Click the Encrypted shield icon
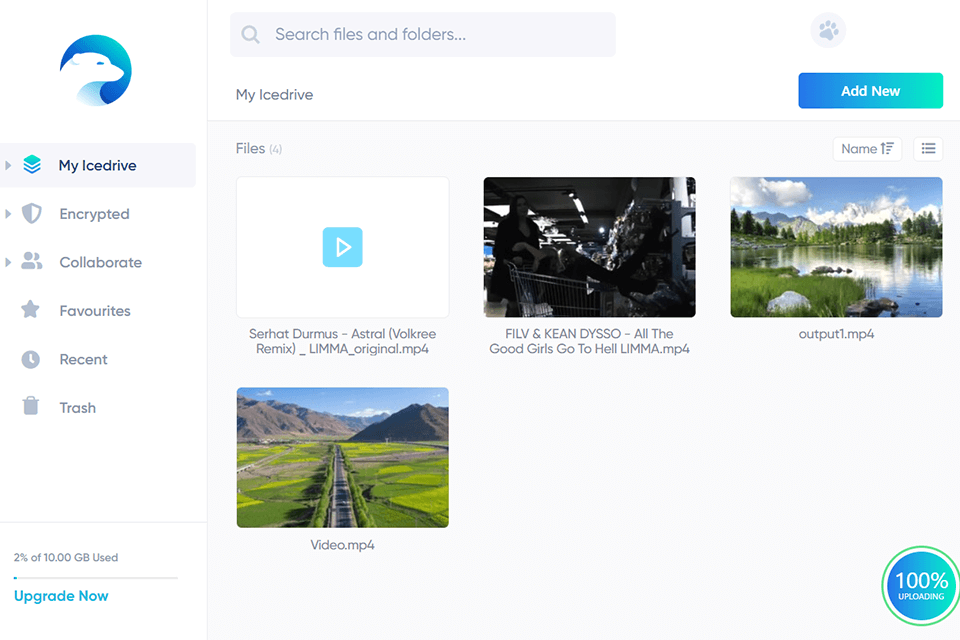This screenshot has height=640, width=960. tap(32, 213)
